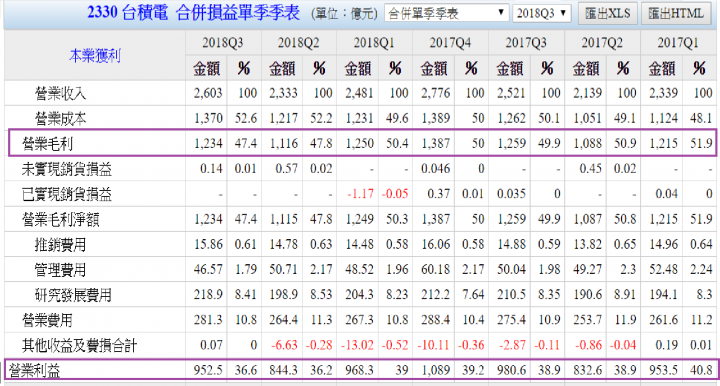This screenshot has width=720, height=386.
Task: Click the 匯出HTML button
Action: pos(676,13)
